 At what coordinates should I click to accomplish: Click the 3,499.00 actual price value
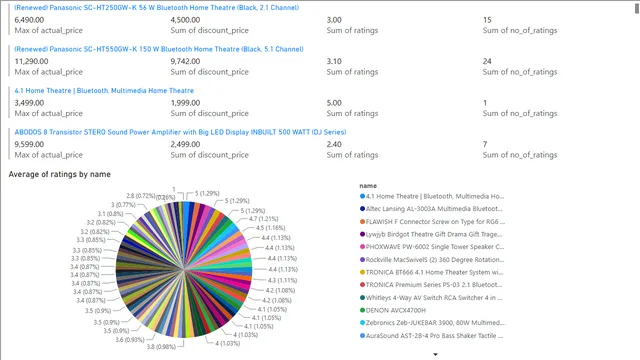[x=29, y=103]
